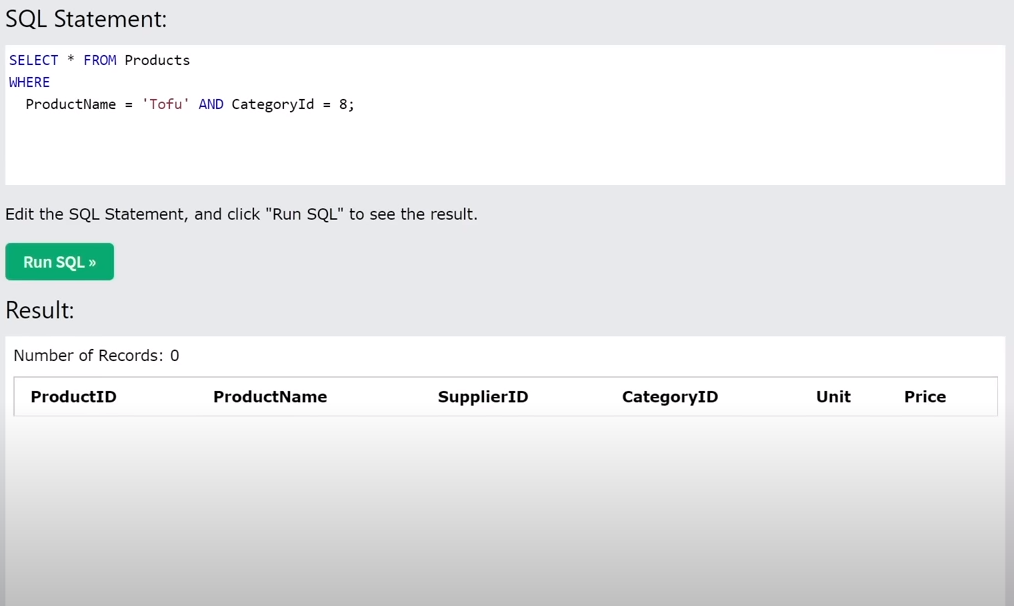Click the Number of Records: 0 text

(x=96, y=356)
